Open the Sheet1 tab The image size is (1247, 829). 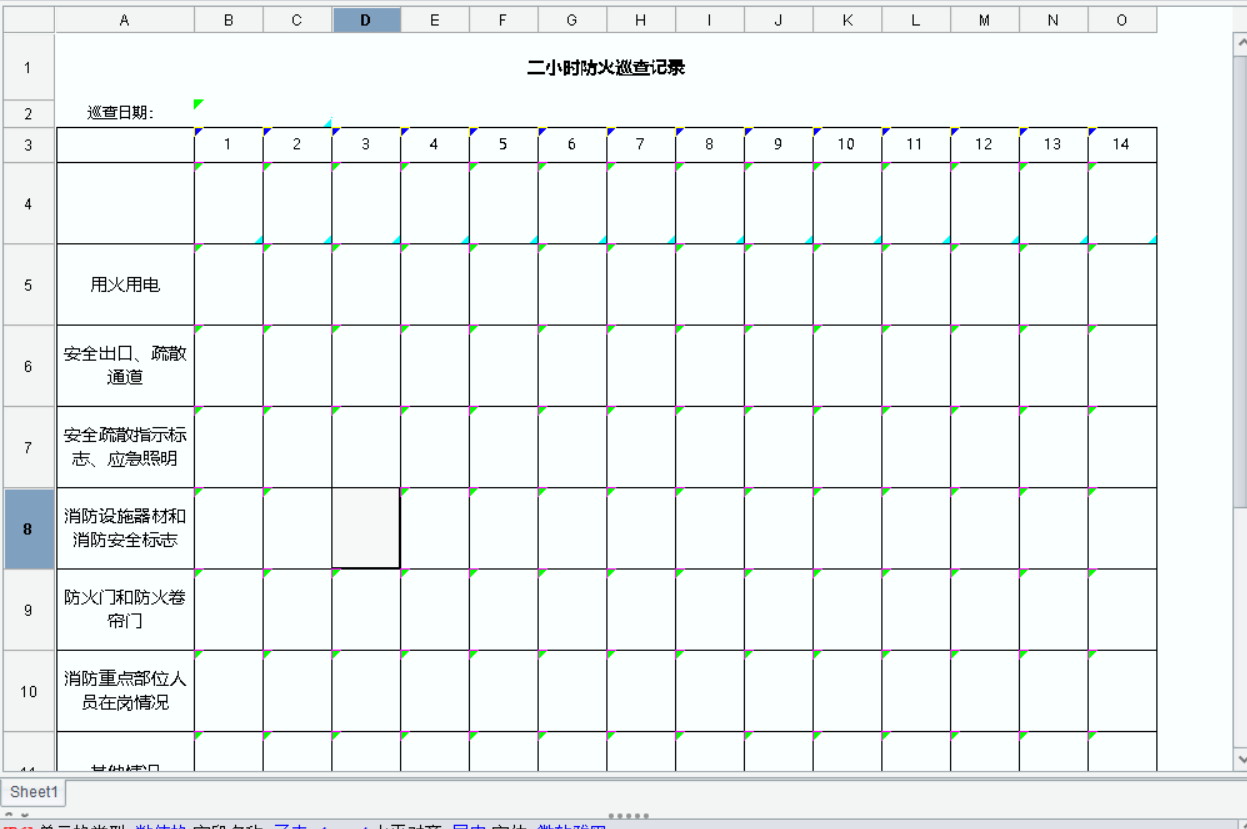pos(34,792)
